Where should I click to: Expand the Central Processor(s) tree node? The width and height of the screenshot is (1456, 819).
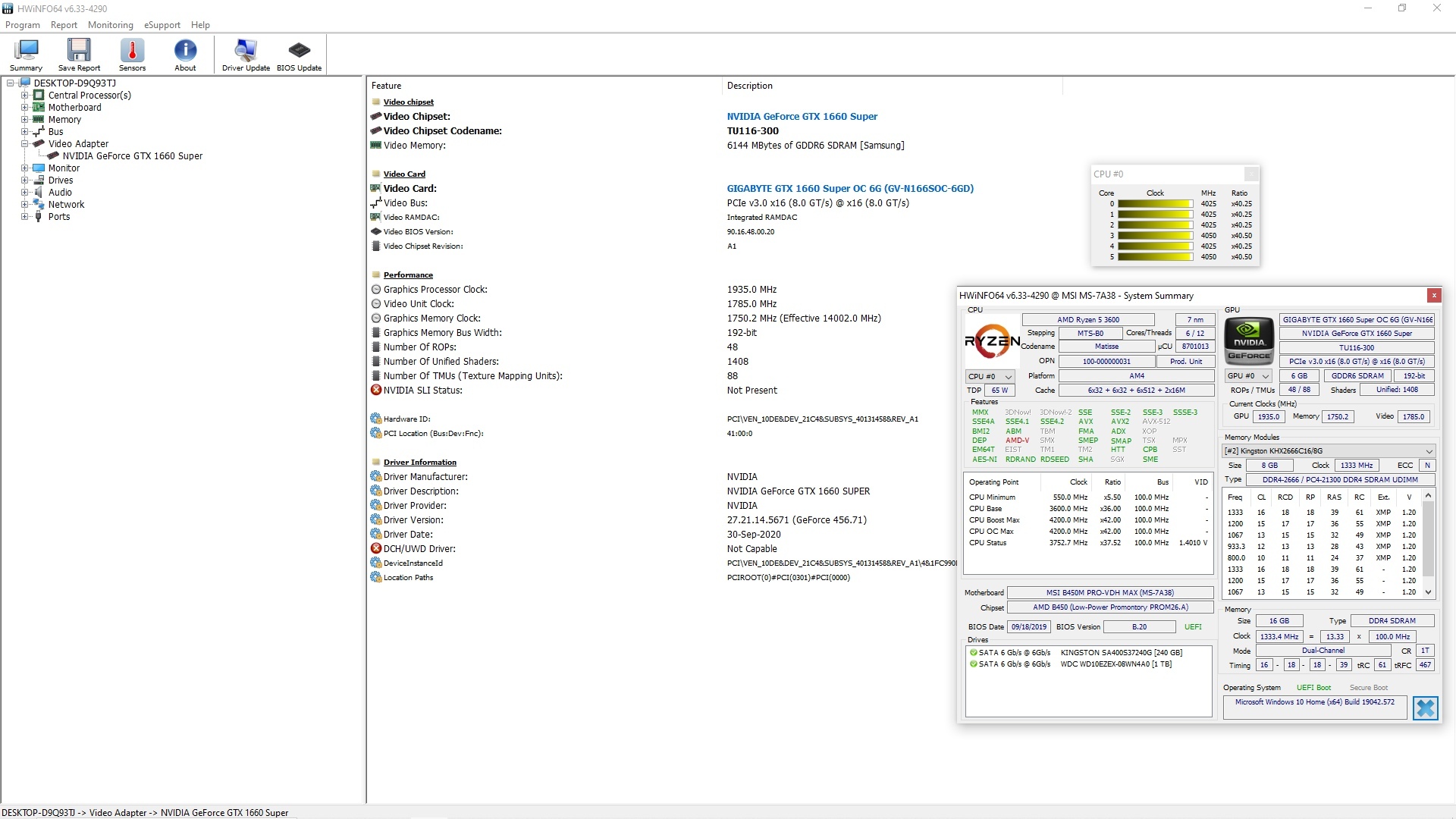(x=24, y=95)
